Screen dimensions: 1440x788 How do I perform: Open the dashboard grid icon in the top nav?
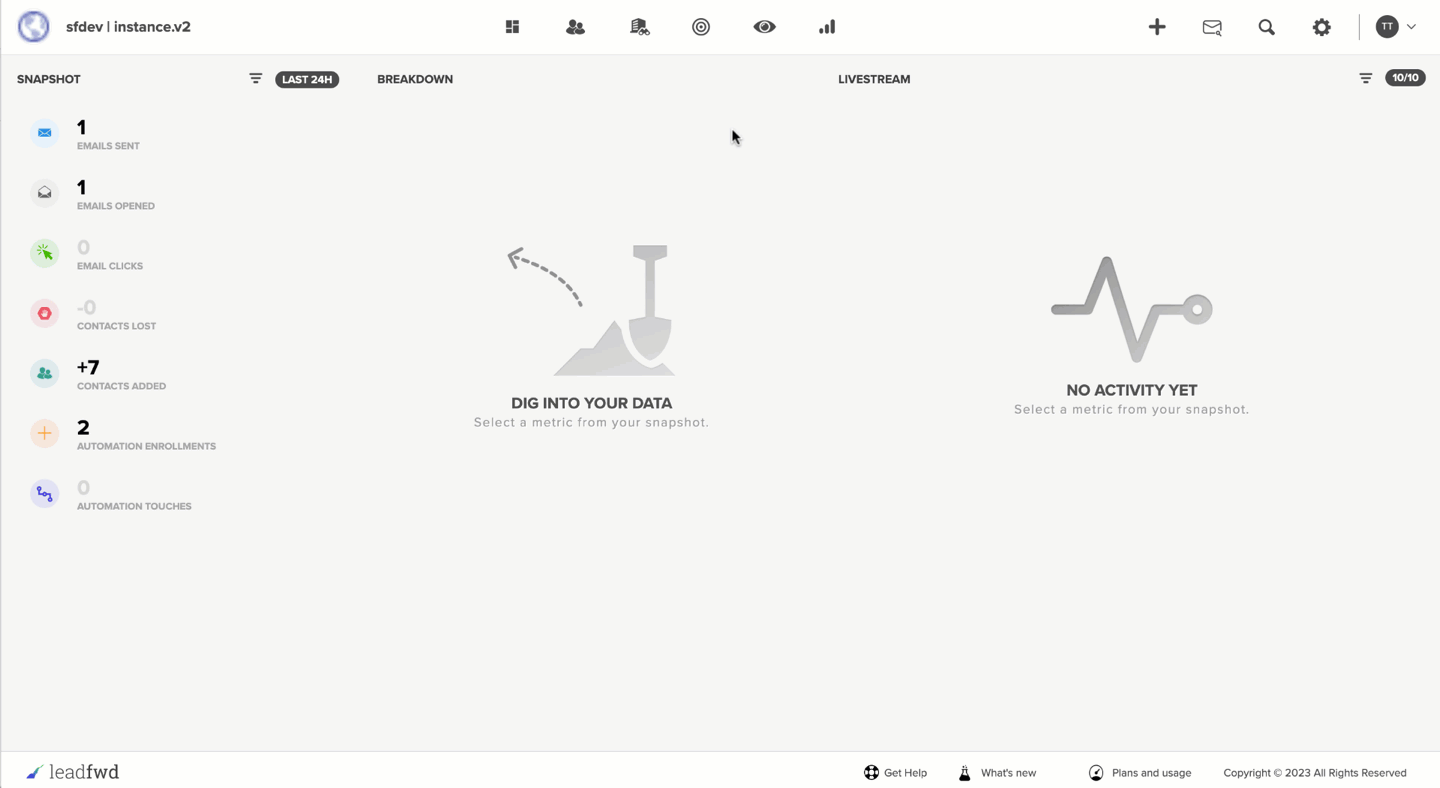click(x=512, y=27)
